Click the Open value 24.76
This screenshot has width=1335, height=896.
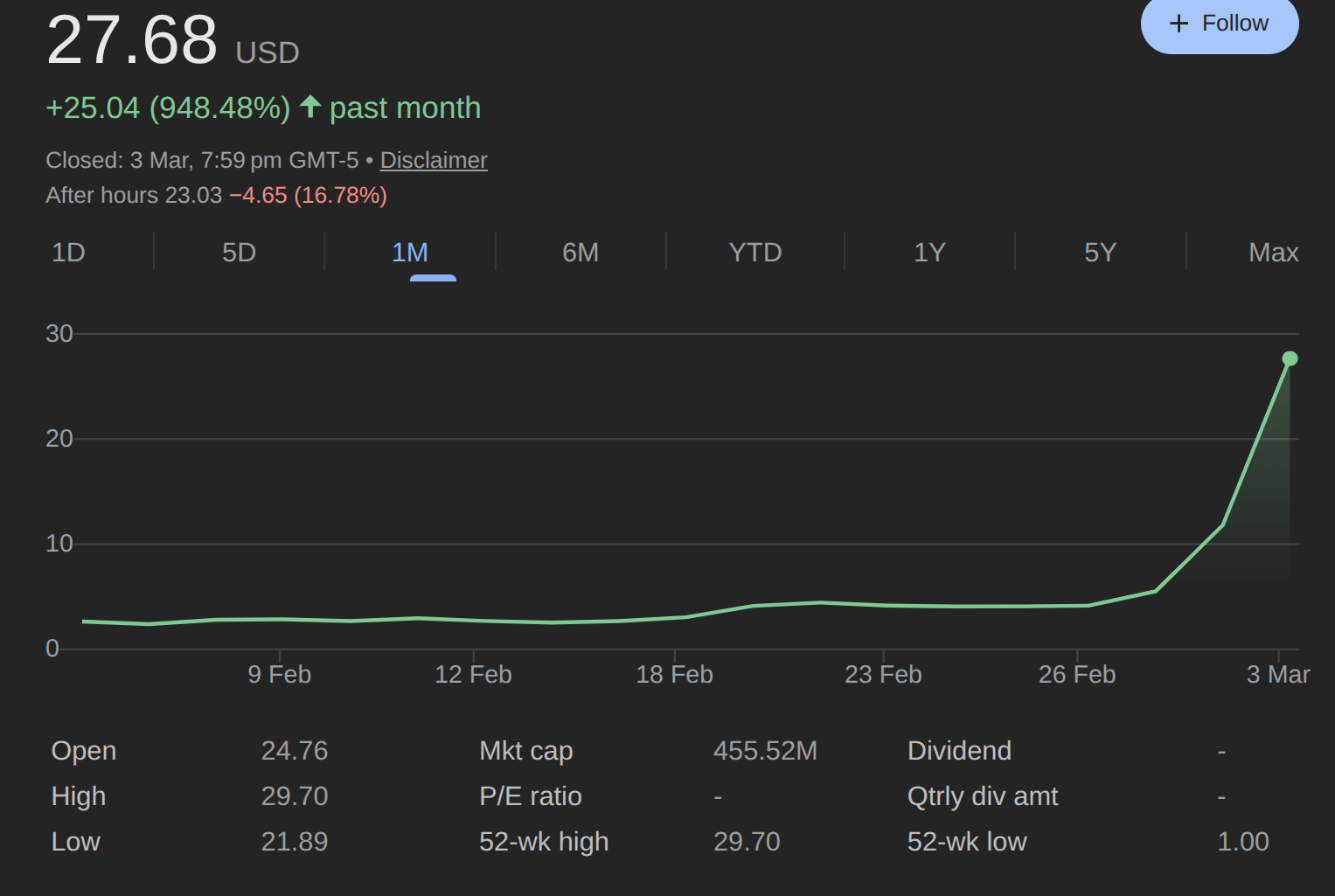pyautogui.click(x=295, y=751)
